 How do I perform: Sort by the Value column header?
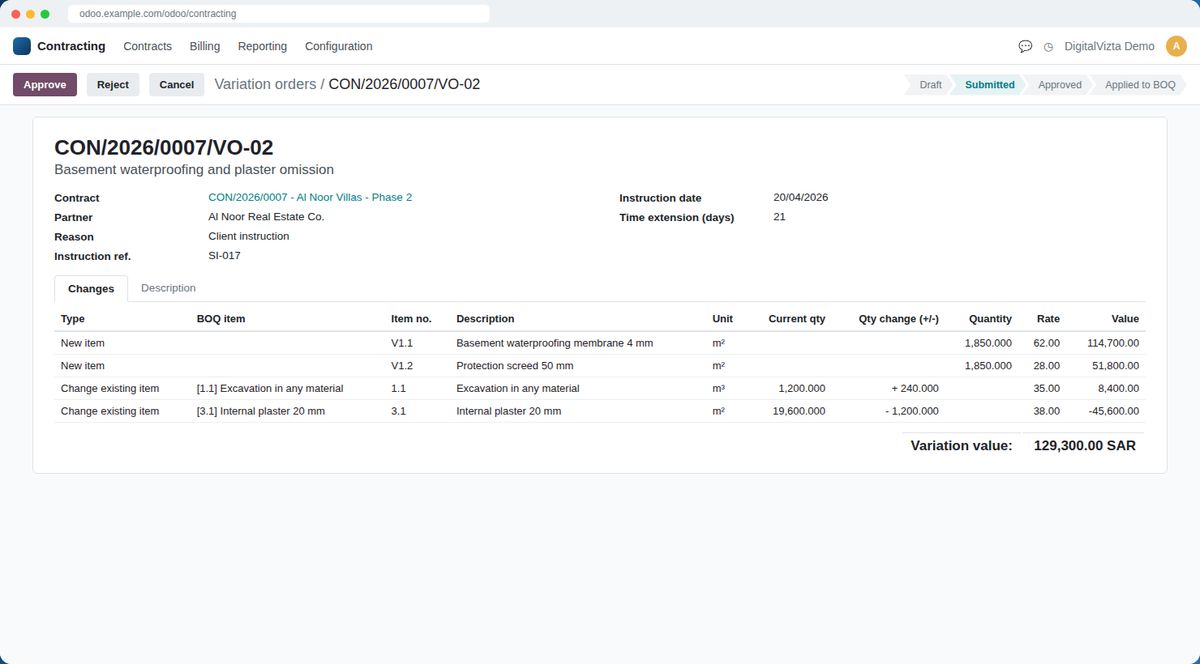pos(1125,319)
